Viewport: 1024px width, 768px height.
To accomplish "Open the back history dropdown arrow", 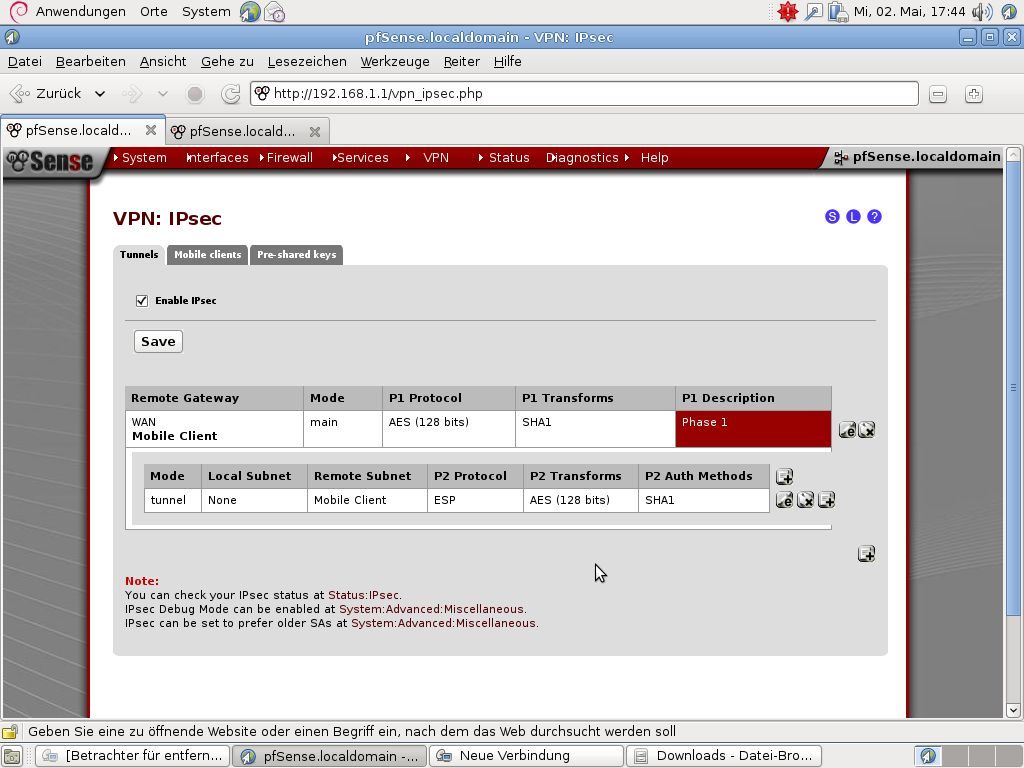I will pos(100,94).
